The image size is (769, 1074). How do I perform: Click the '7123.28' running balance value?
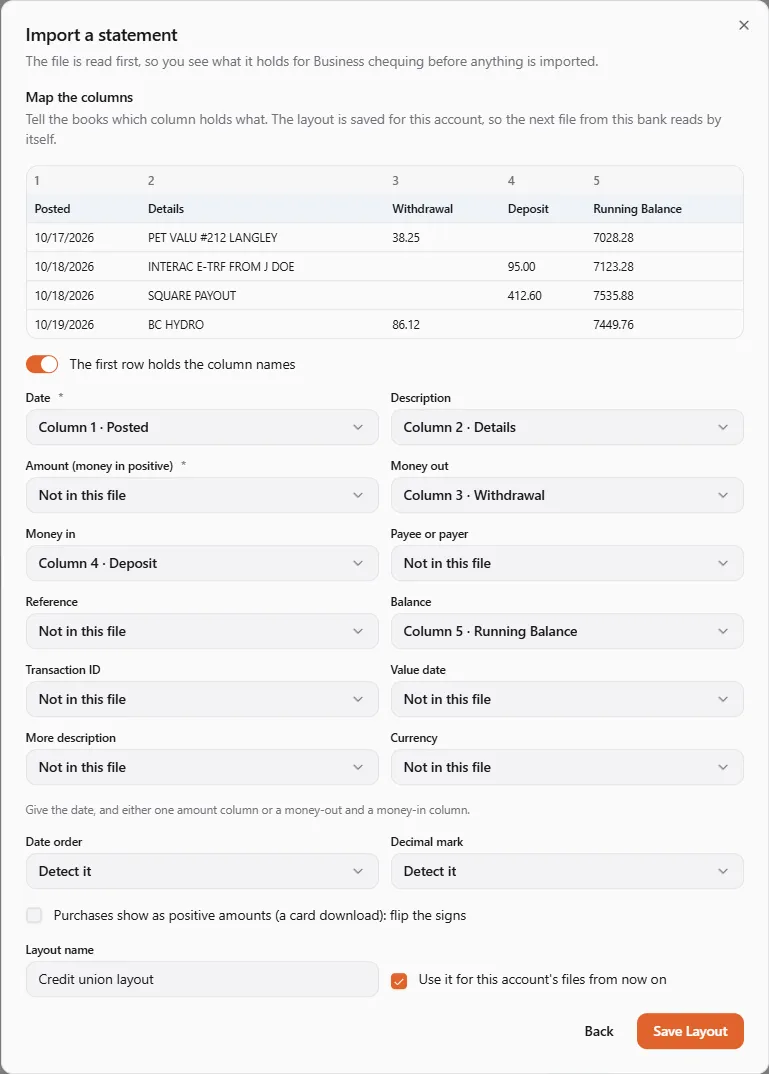tap(614, 266)
